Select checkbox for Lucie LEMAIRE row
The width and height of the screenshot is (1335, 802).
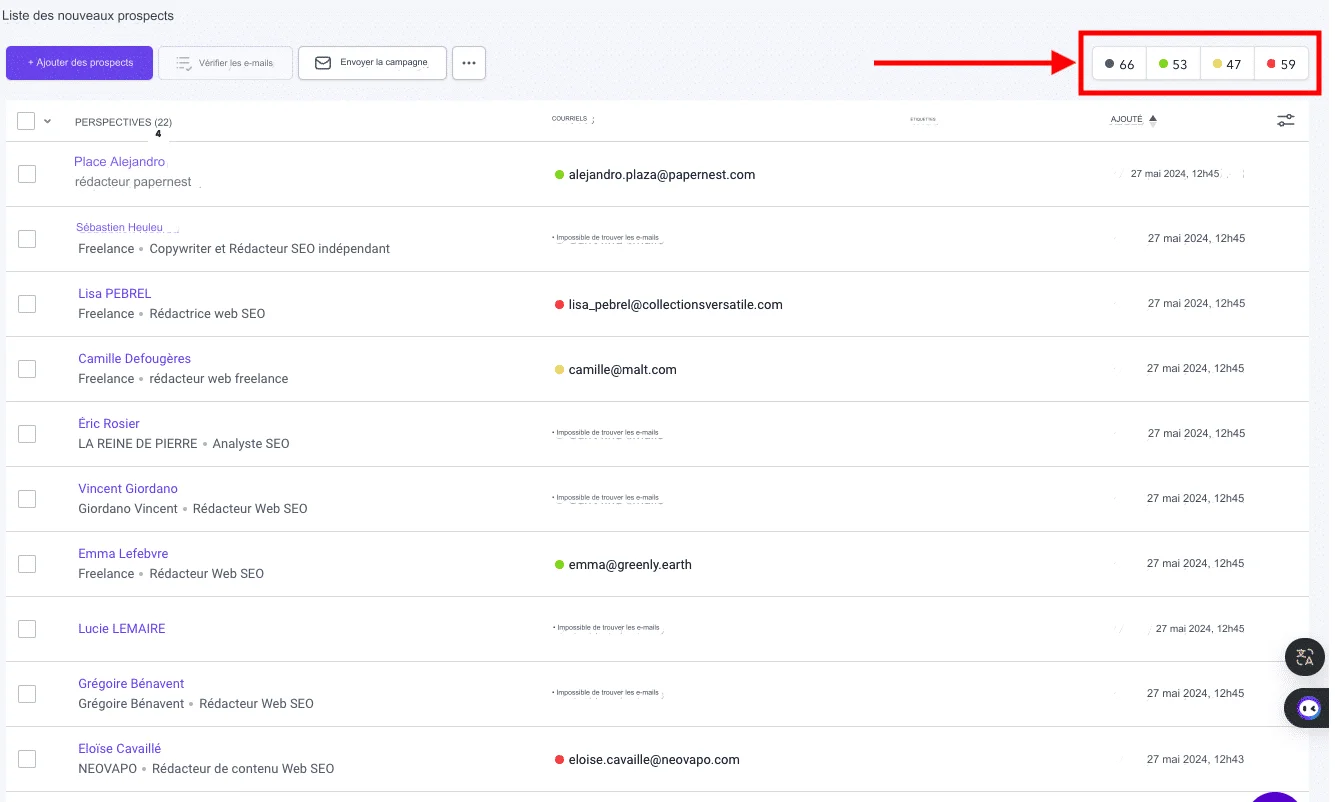tap(27, 629)
